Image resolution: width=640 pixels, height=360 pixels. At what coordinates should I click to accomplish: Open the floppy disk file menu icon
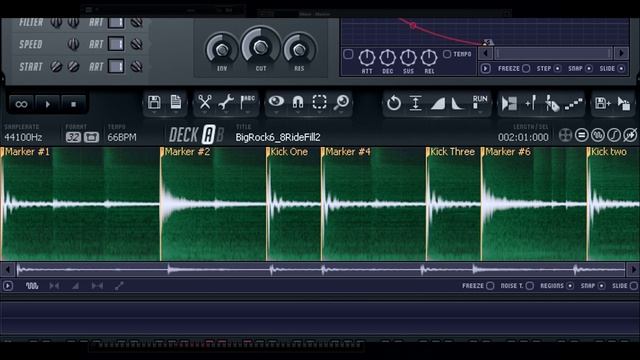click(x=154, y=102)
